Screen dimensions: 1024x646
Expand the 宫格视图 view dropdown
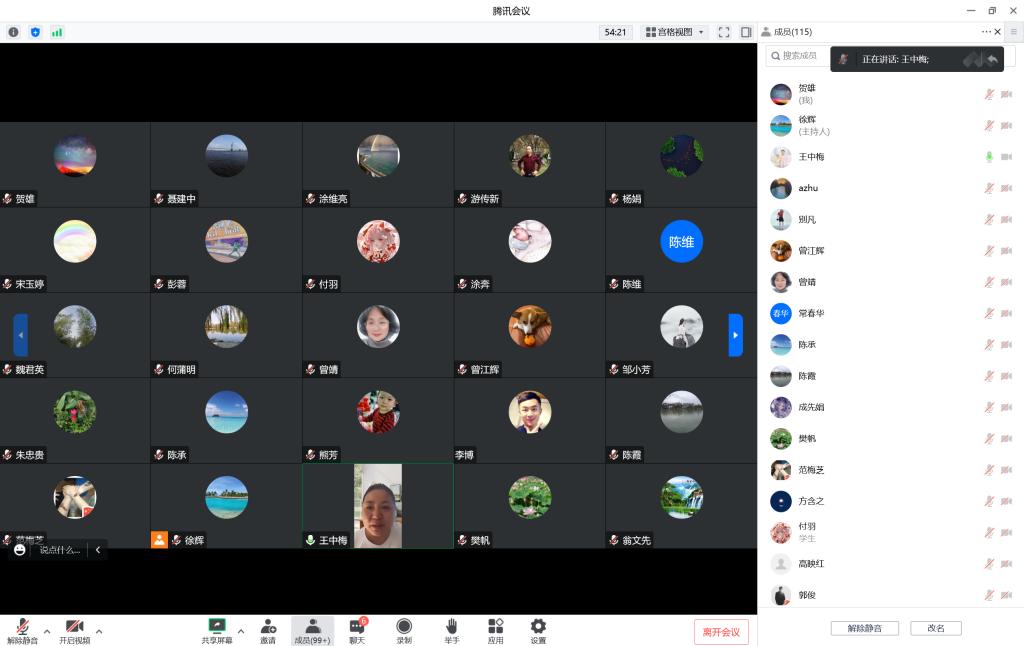[x=674, y=32]
